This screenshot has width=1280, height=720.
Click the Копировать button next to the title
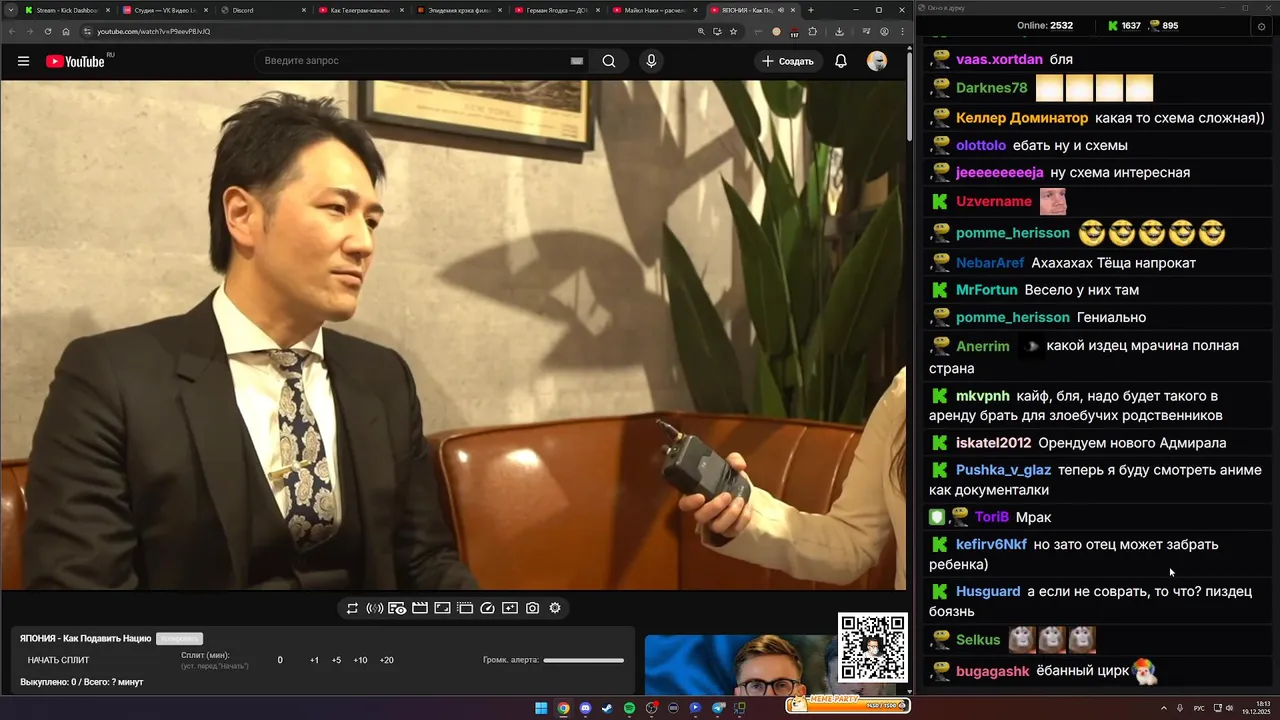pos(179,638)
